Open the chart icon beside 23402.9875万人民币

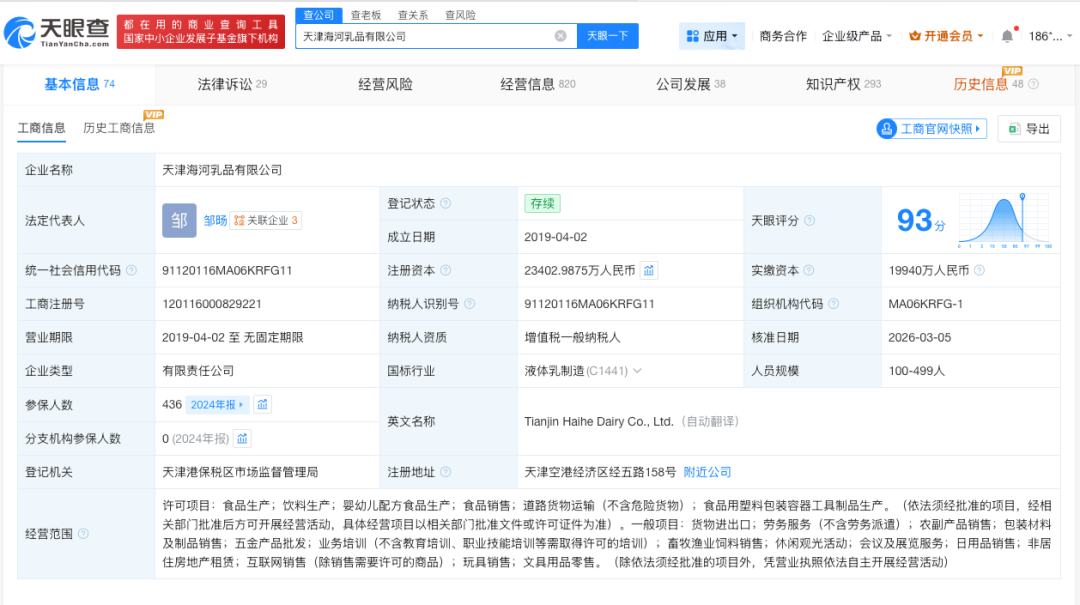pyautogui.click(x=649, y=270)
